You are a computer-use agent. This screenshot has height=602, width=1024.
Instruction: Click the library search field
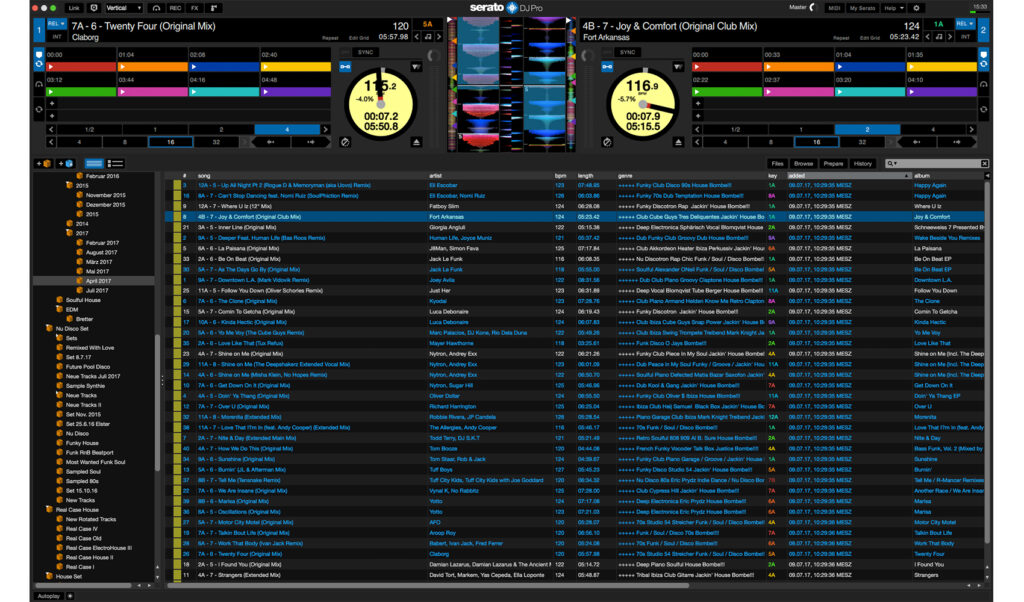tap(936, 163)
